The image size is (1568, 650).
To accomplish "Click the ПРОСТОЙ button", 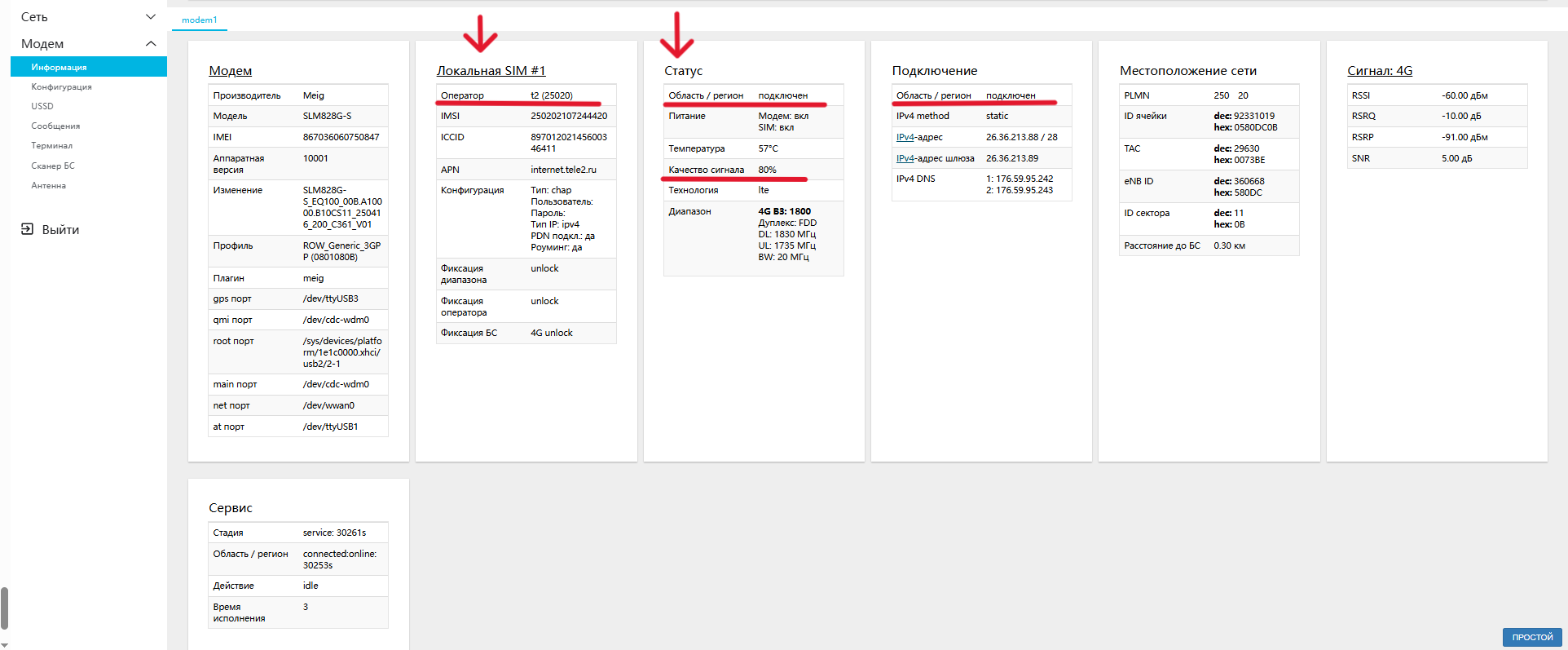I will pyautogui.click(x=1532, y=637).
